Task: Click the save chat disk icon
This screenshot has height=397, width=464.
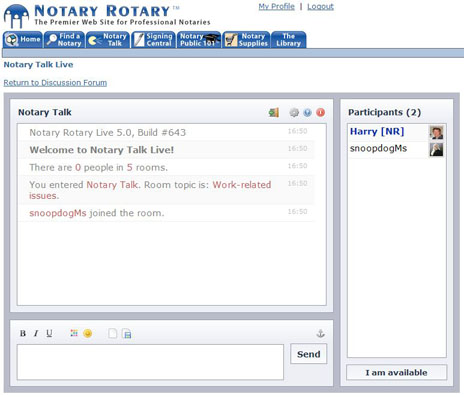Action: 127,334
